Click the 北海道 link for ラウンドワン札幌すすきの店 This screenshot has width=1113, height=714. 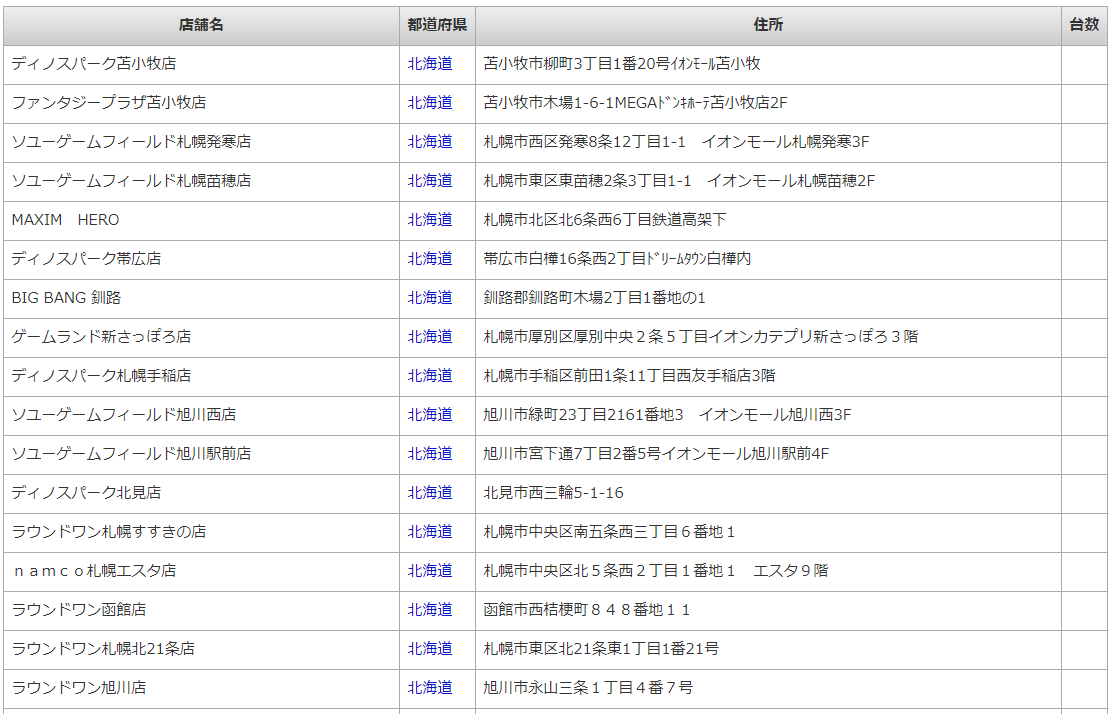pyautogui.click(x=429, y=532)
